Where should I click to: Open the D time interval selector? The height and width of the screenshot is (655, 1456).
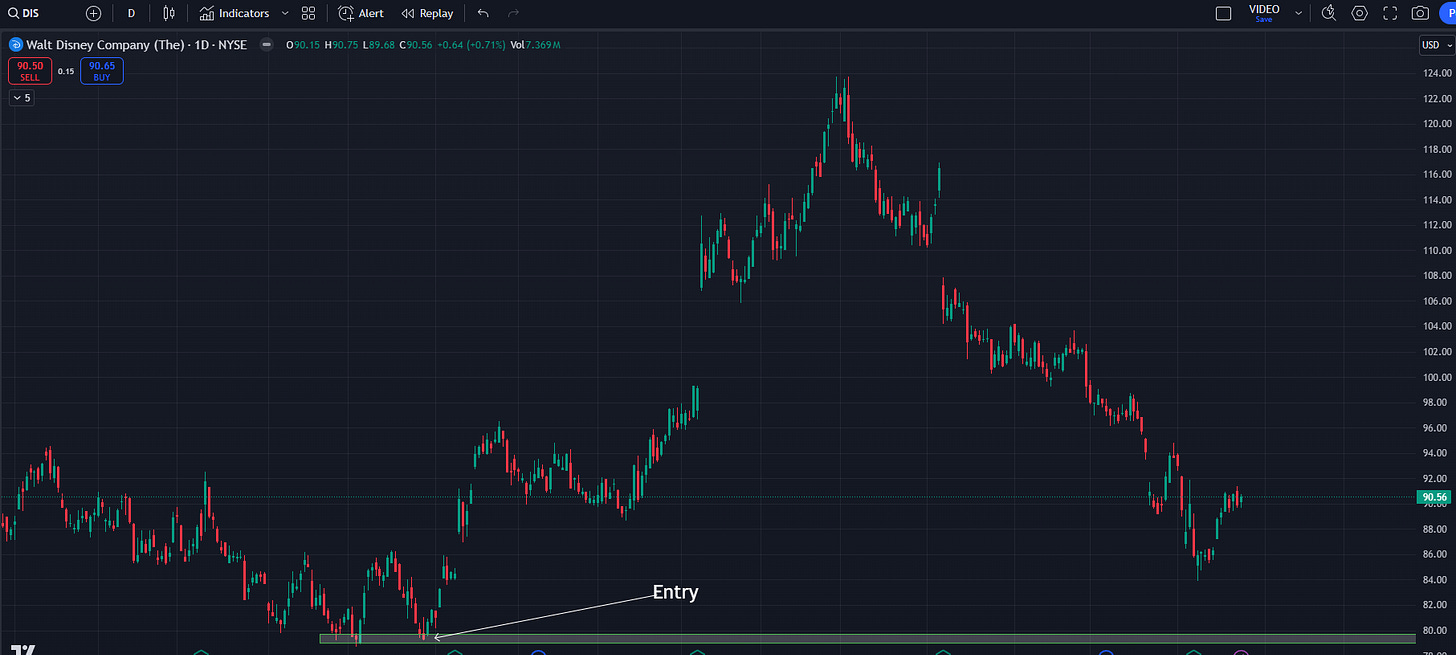coord(131,13)
